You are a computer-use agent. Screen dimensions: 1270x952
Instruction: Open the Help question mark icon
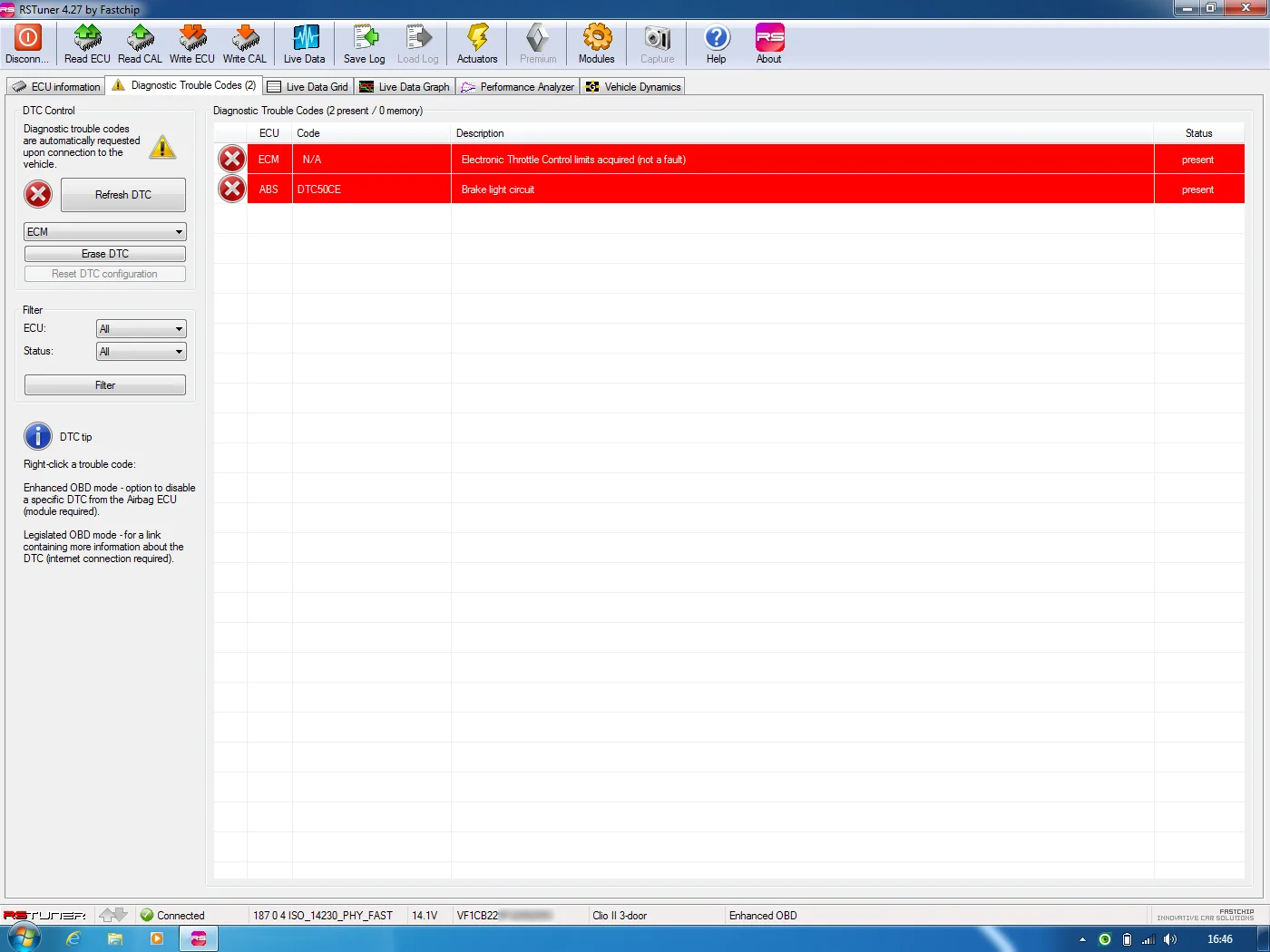[717, 37]
